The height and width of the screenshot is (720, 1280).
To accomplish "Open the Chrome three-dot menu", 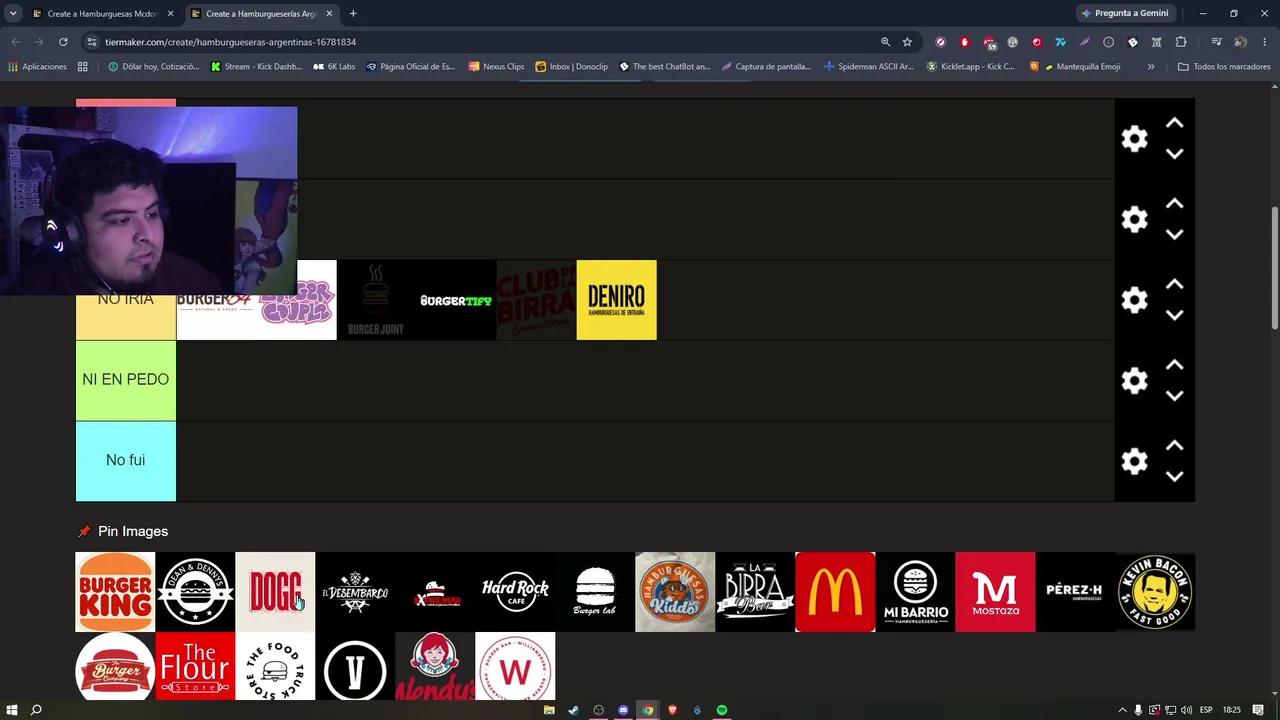I will click(x=1265, y=42).
